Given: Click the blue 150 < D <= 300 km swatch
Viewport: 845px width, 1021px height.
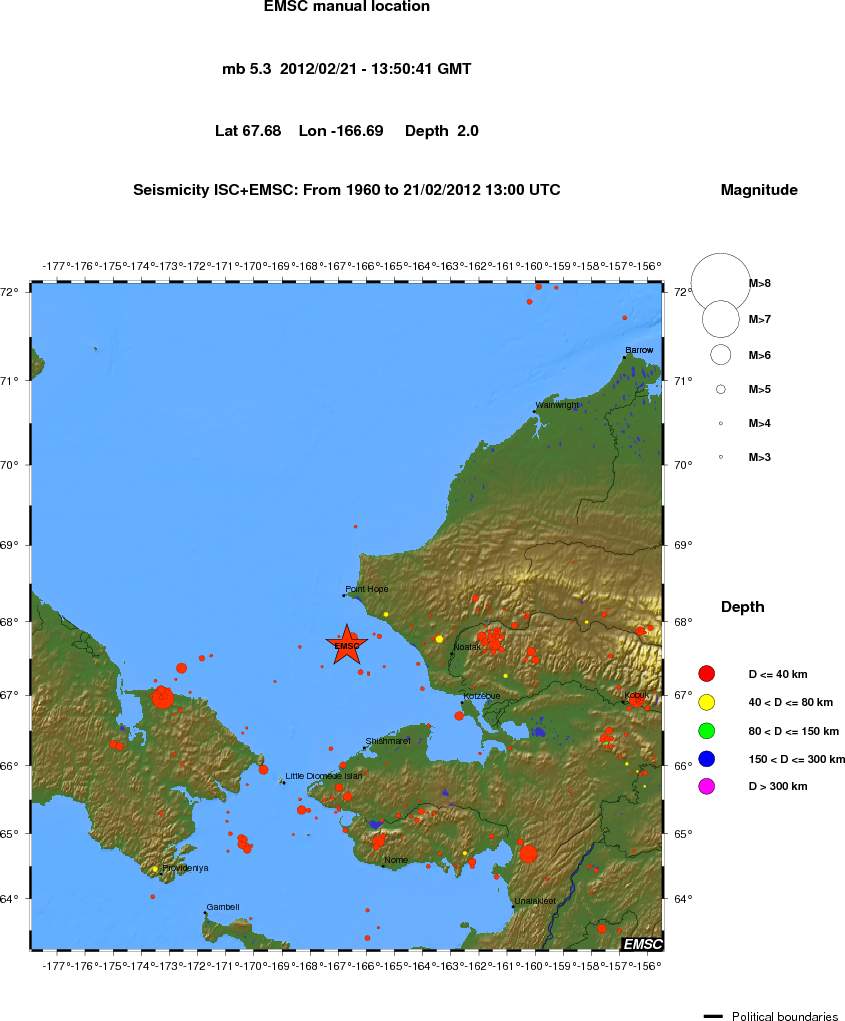Looking at the screenshot, I should point(706,759).
